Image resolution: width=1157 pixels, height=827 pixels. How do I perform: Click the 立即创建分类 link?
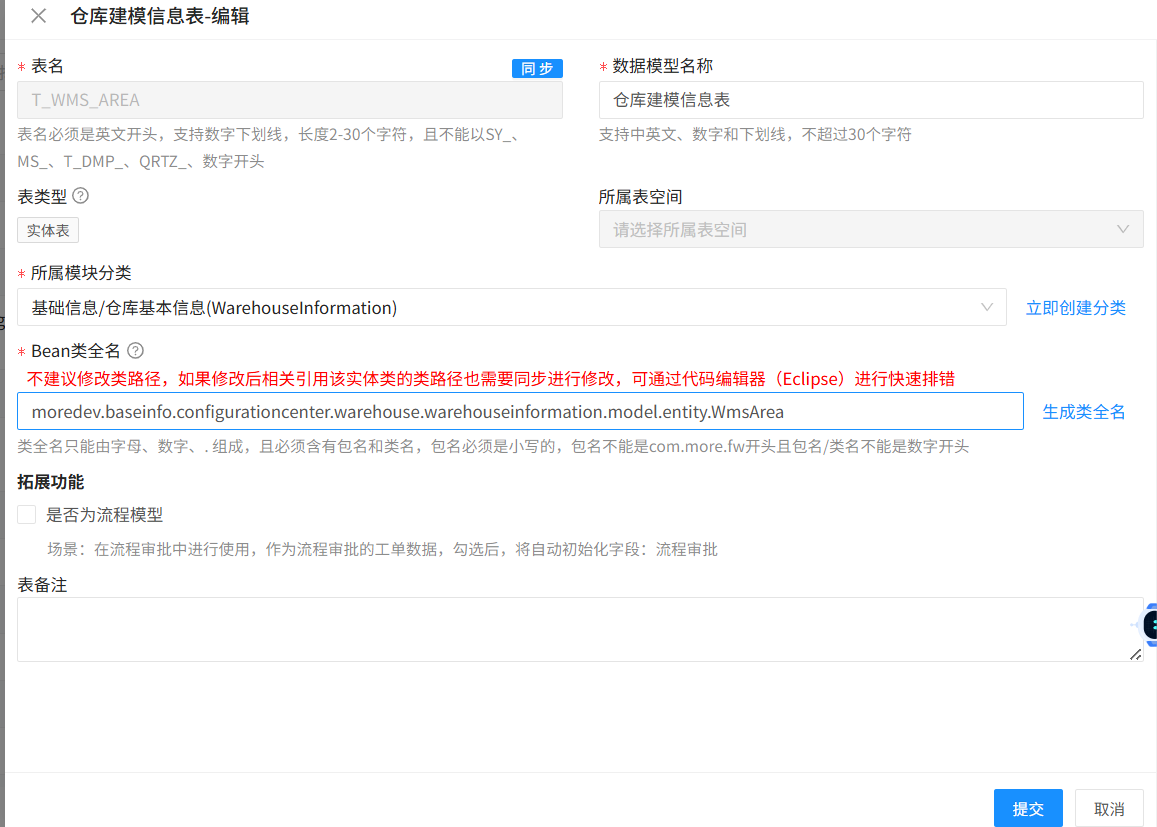pos(1076,307)
